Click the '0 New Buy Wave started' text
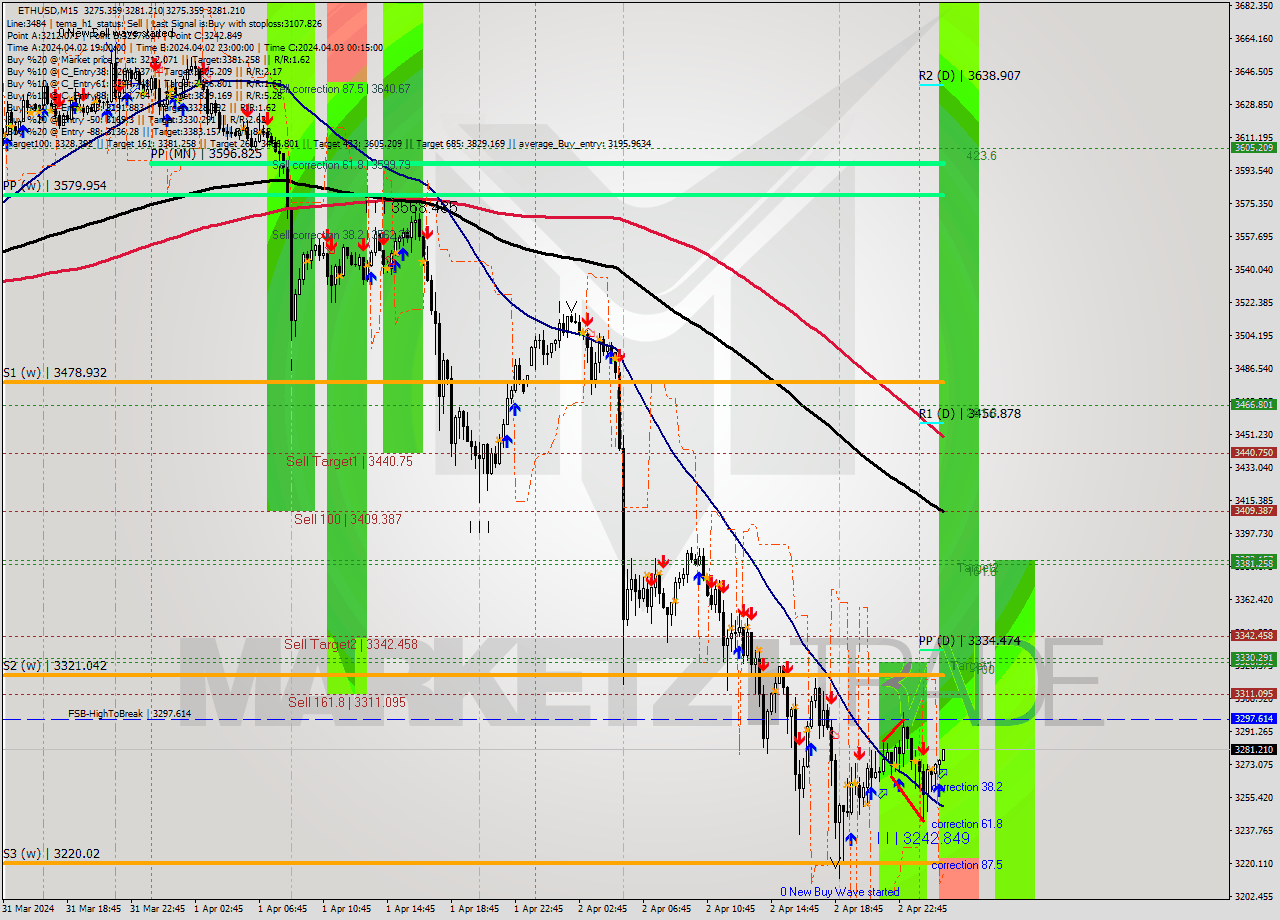This screenshot has width=1280, height=920. 839,892
